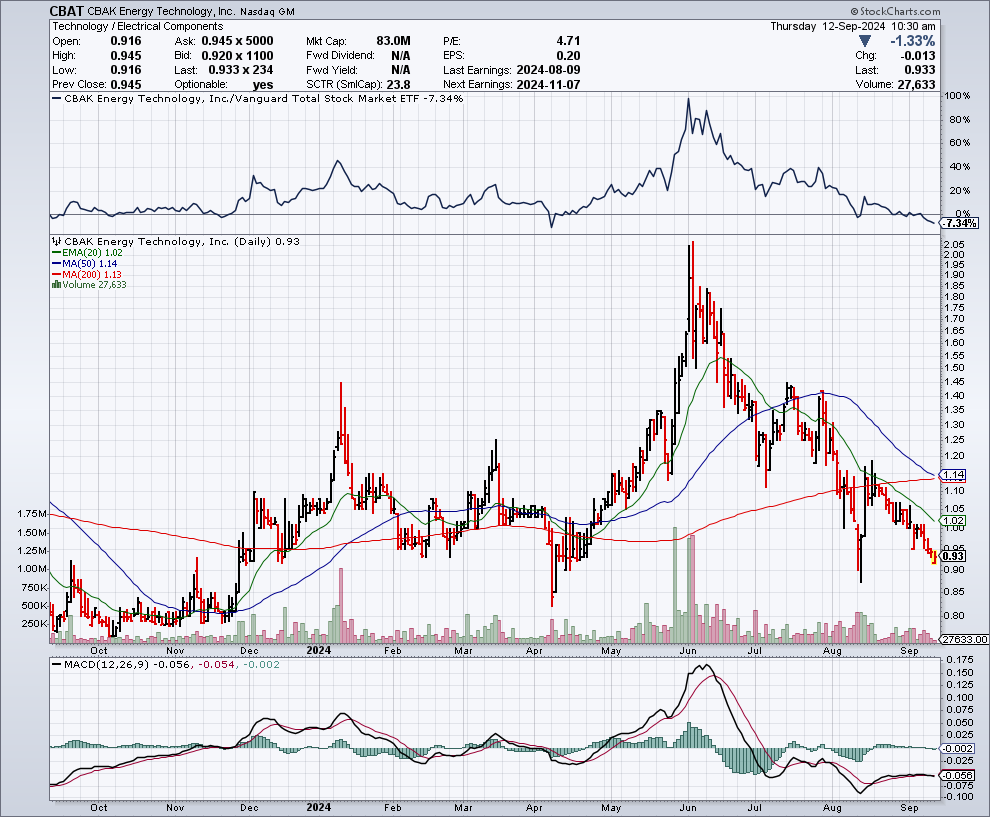The image size is (990, 817).
Task: Click the Nasdaq GM exchange label
Action: click(x=268, y=11)
